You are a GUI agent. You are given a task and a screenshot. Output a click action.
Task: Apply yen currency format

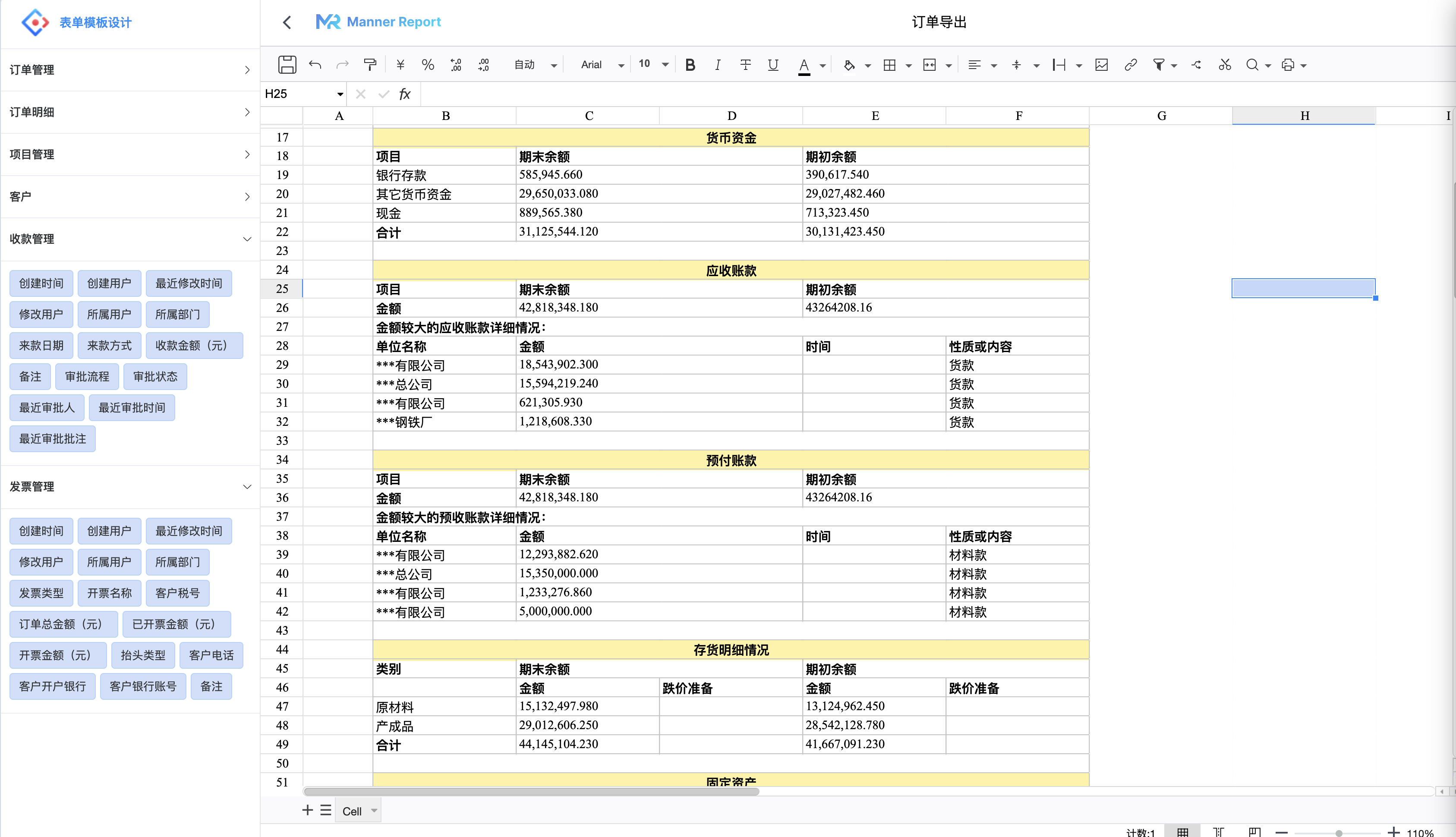coord(400,64)
